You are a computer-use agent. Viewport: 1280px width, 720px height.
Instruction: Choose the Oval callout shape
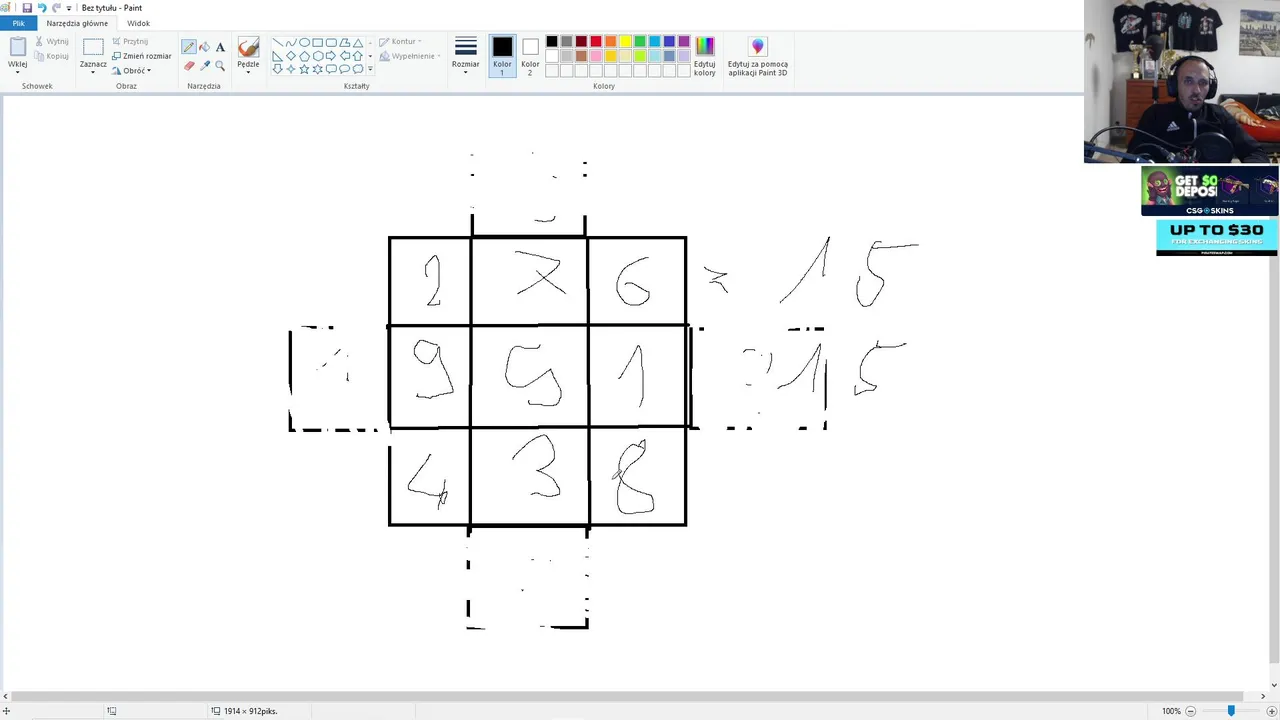point(345,69)
